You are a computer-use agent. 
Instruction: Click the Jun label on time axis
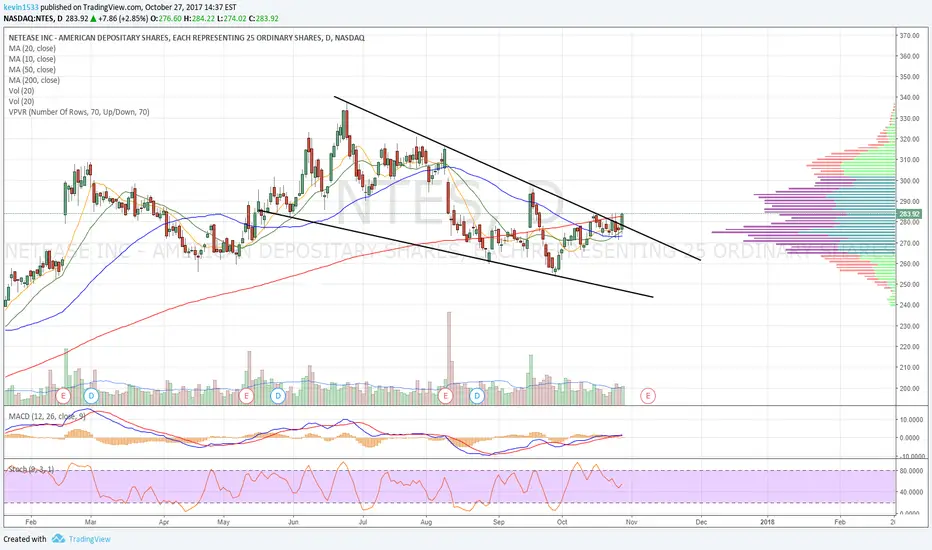292,522
